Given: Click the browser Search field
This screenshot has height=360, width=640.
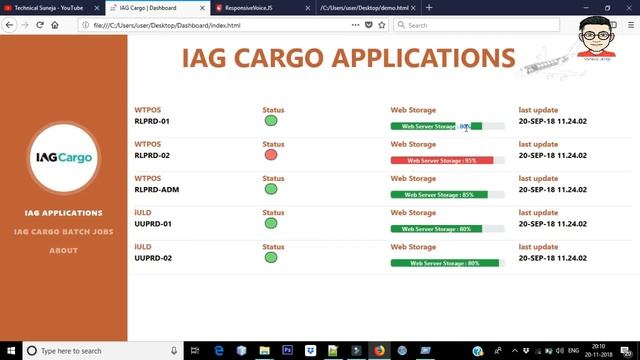Looking at the screenshot, I should [x=477, y=25].
